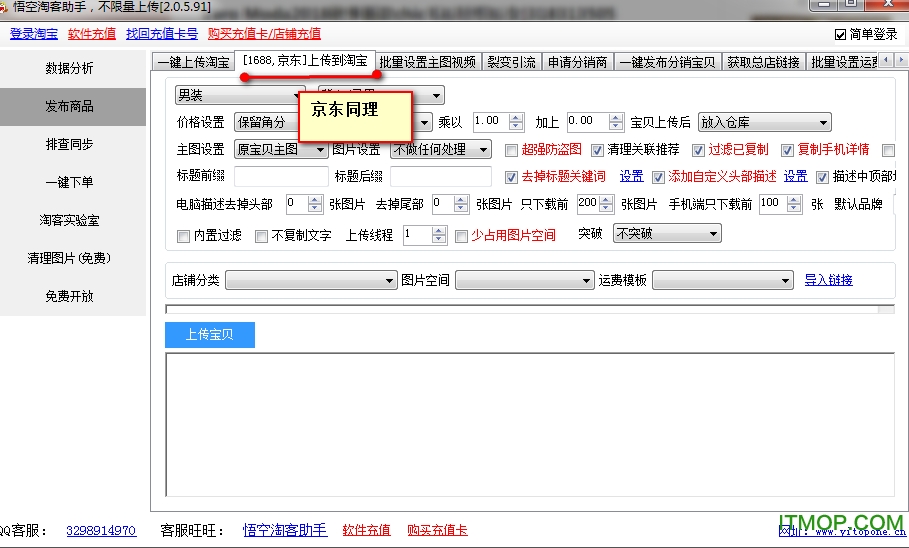Image resolution: width=909 pixels, height=548 pixels.
Task: Click 清理图片(免费) in the sidebar
Action: tap(70, 258)
